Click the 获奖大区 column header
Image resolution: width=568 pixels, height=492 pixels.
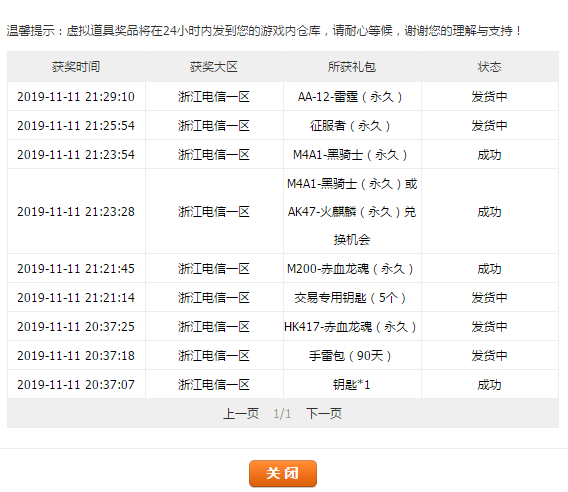tap(214, 67)
